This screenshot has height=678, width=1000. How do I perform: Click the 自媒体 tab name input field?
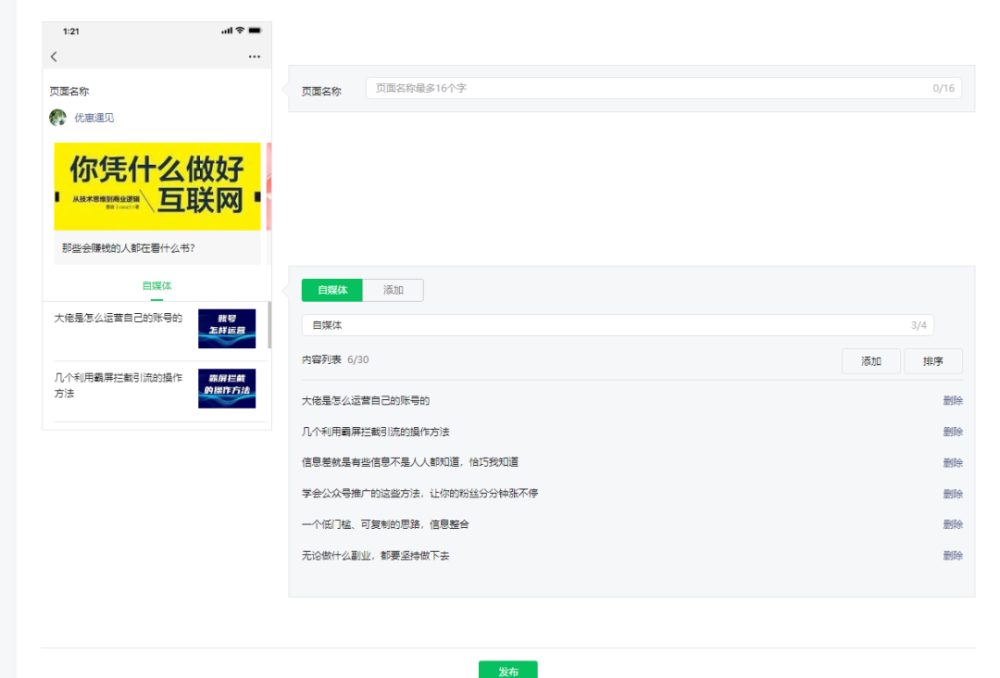(x=618, y=325)
